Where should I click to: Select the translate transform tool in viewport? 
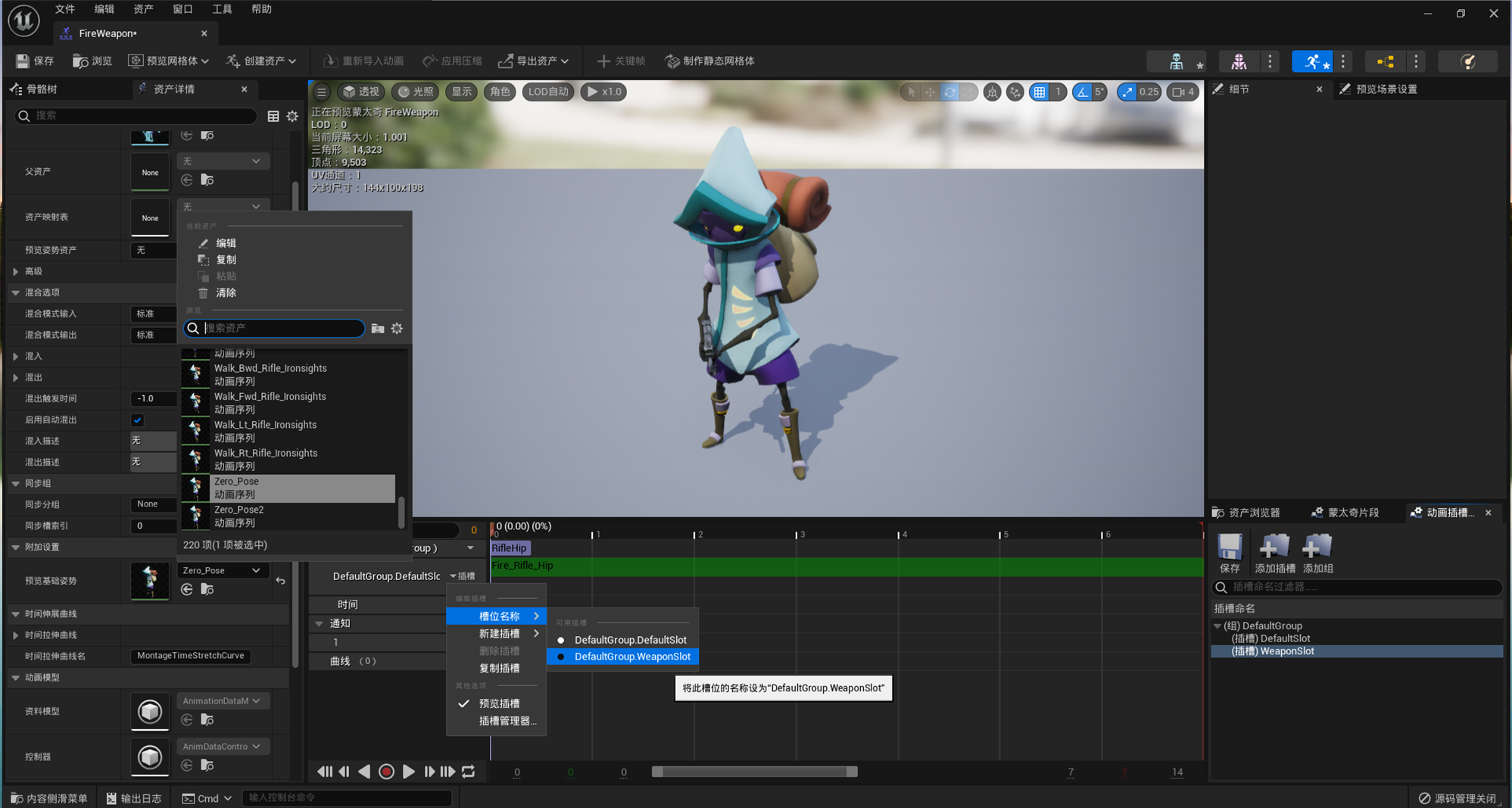click(x=931, y=92)
